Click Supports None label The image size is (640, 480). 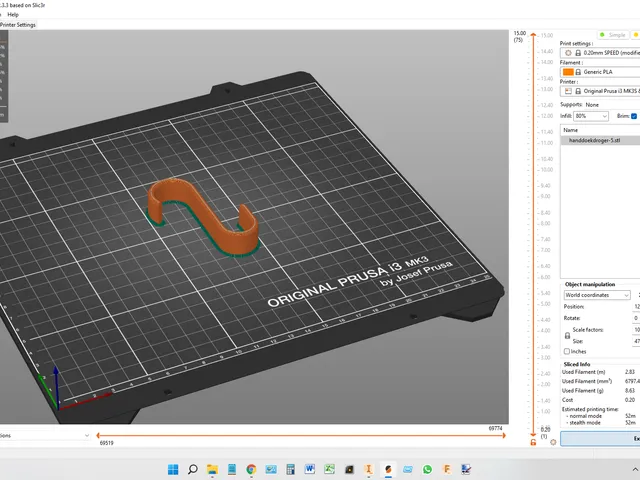(x=580, y=105)
